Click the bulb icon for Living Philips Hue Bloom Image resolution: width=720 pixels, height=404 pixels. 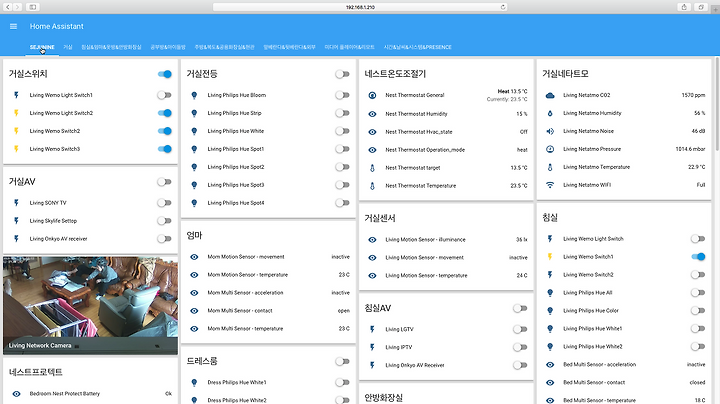click(194, 95)
